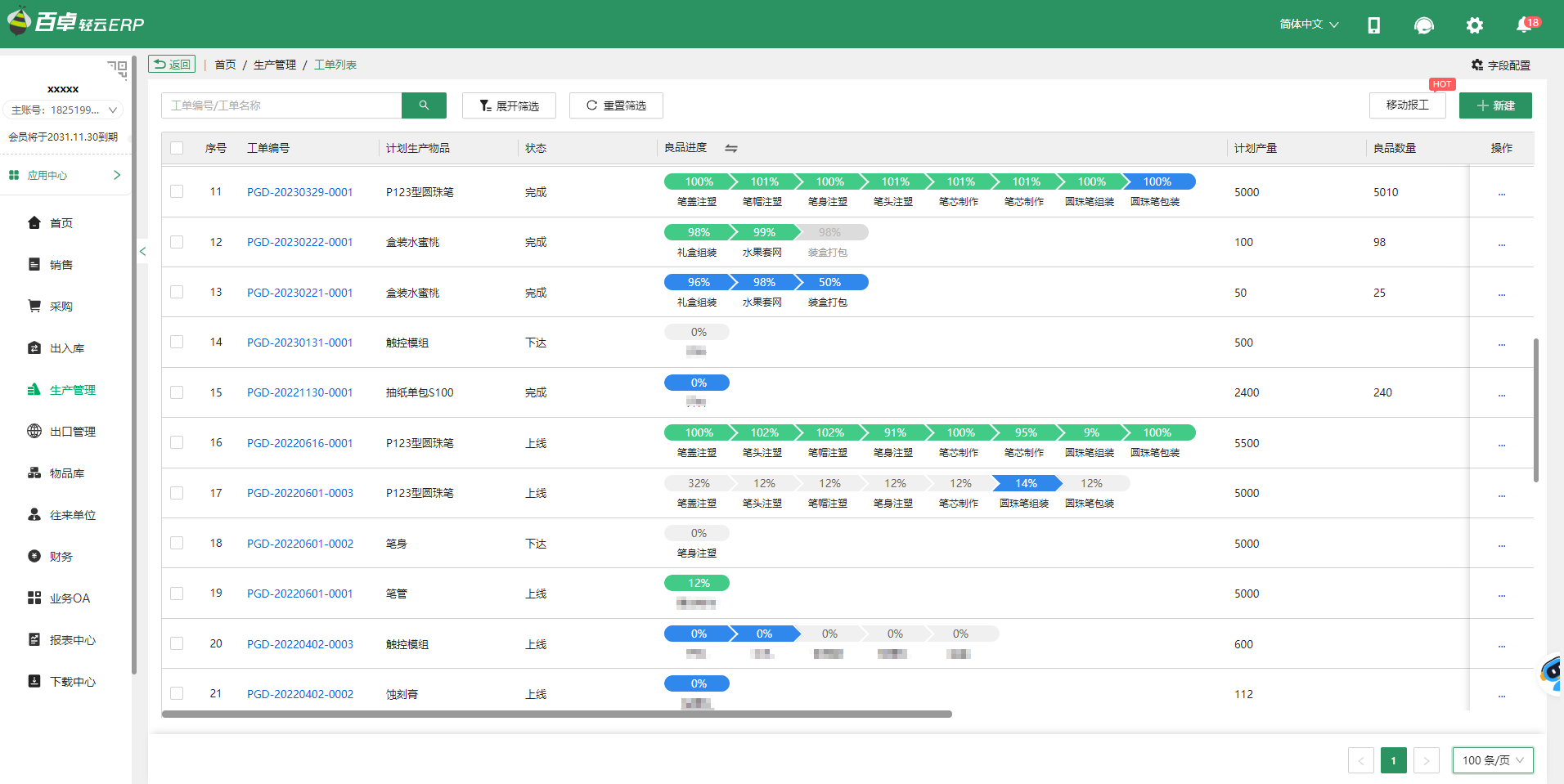Viewport: 1564px width, 784px height.
Task: Select checkbox for PGD-20230221-0001
Action: (x=177, y=292)
